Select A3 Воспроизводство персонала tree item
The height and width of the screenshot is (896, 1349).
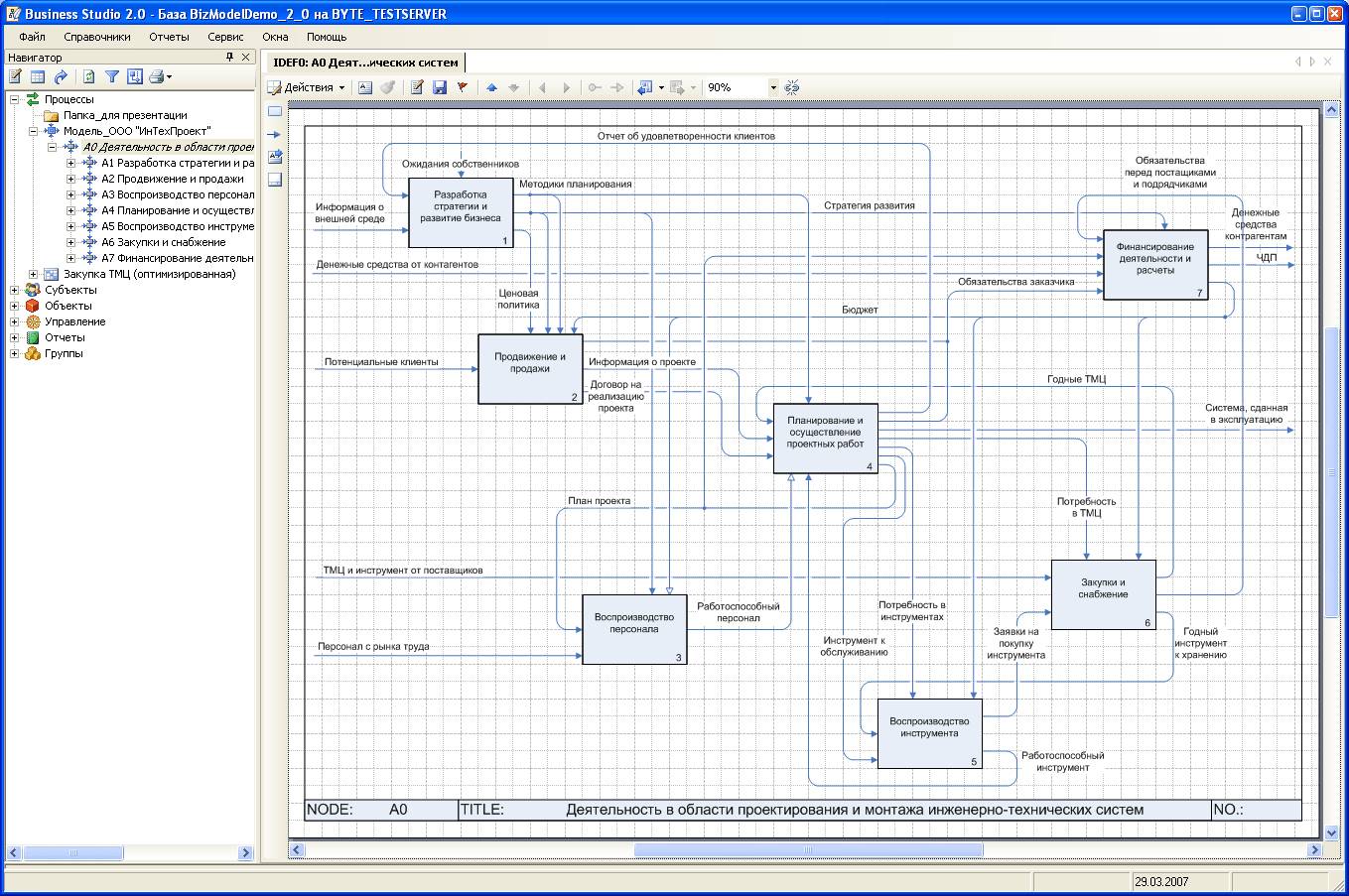click(x=178, y=194)
